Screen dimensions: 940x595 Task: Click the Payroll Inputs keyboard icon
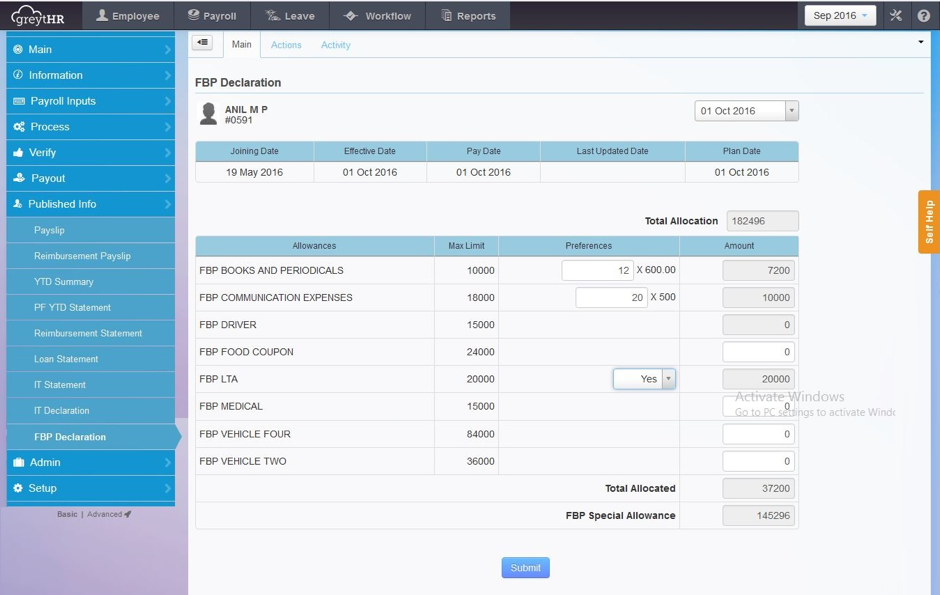point(19,101)
